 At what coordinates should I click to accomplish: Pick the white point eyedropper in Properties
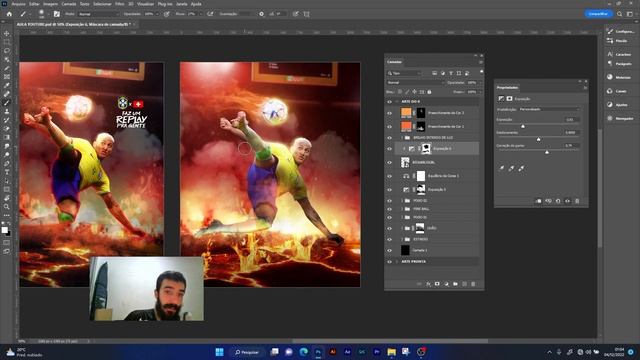tap(521, 168)
